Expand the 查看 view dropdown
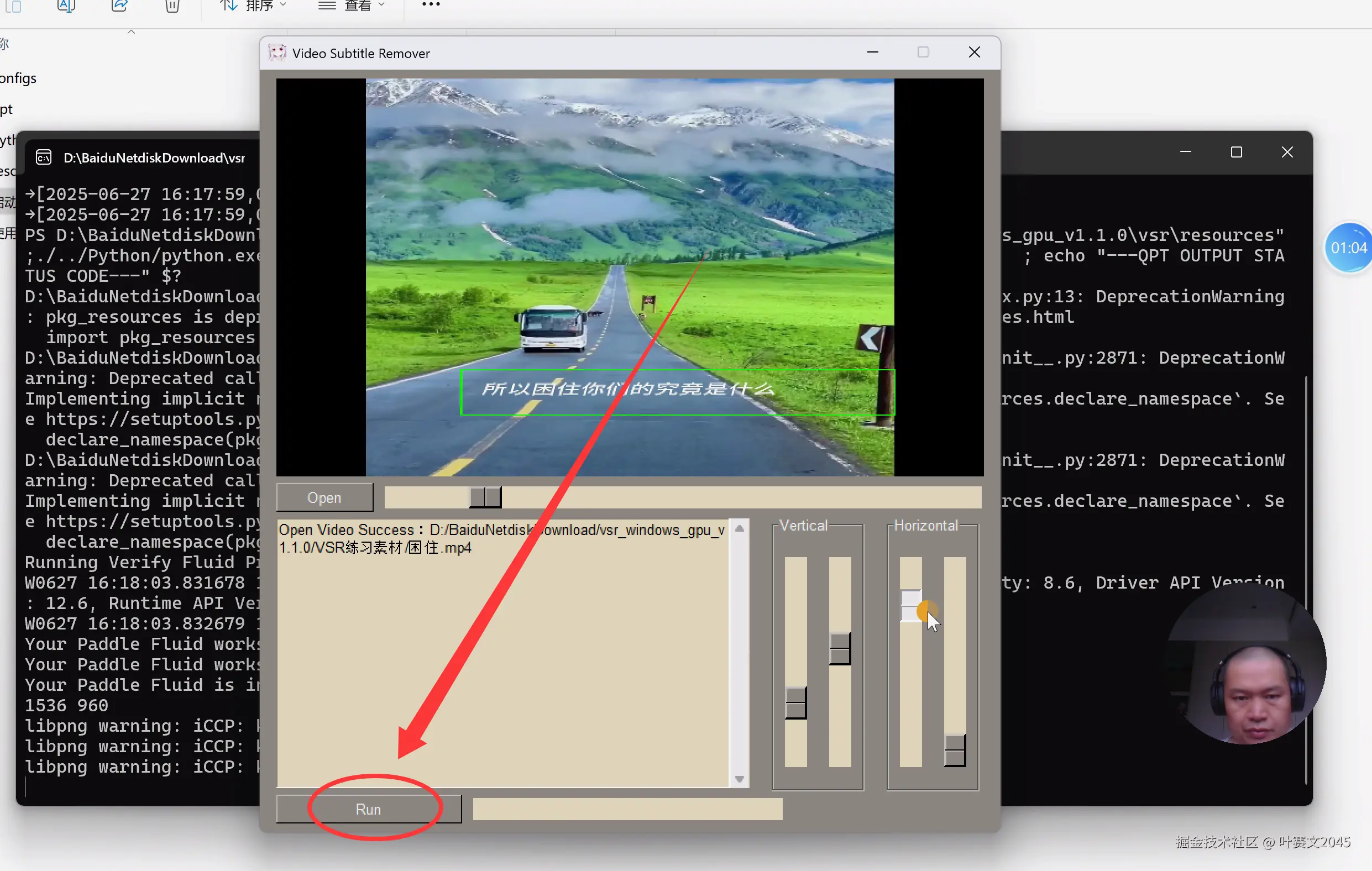This screenshot has width=1372, height=871. click(352, 6)
